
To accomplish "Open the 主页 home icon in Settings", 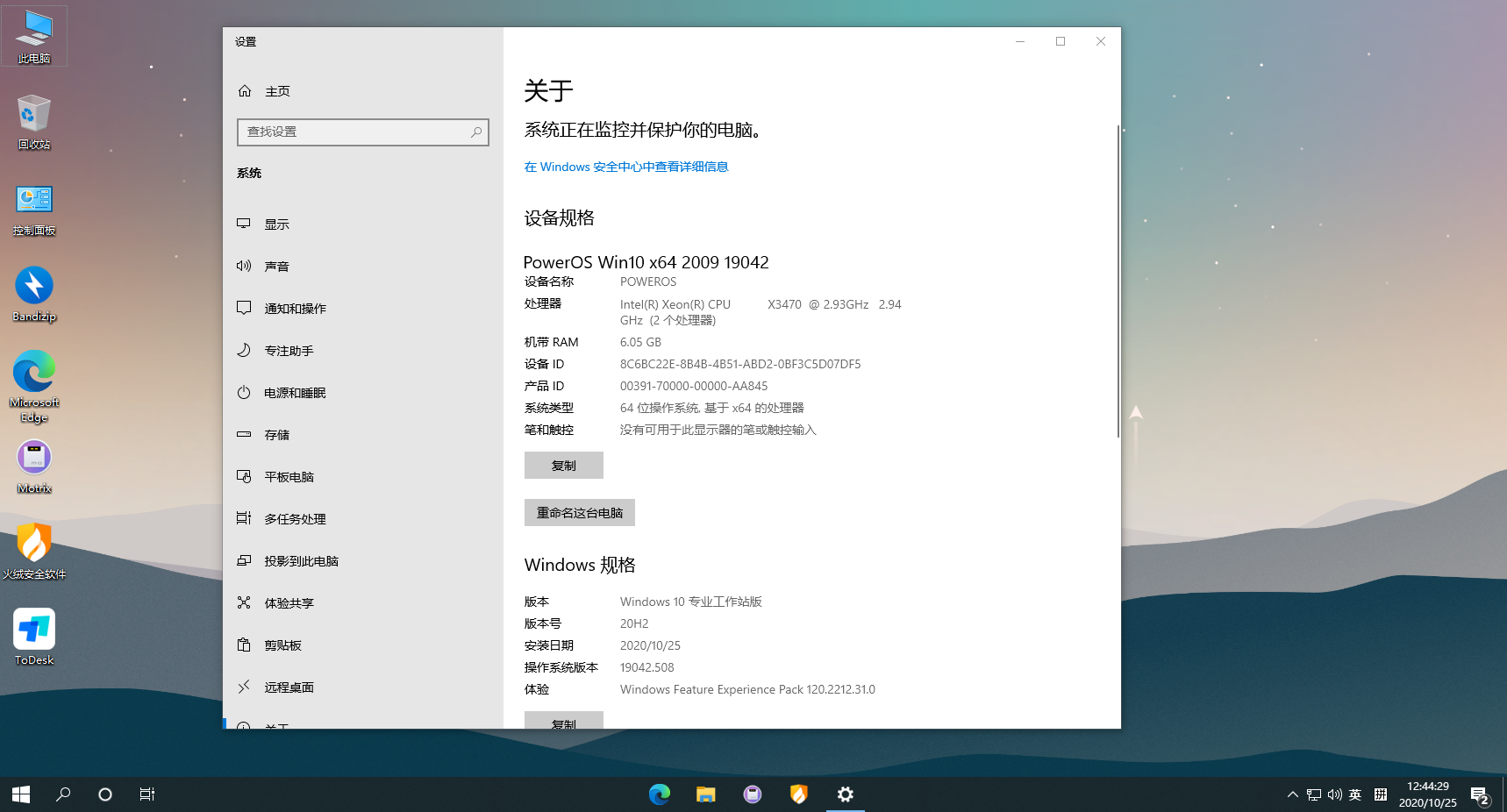I will coord(245,91).
